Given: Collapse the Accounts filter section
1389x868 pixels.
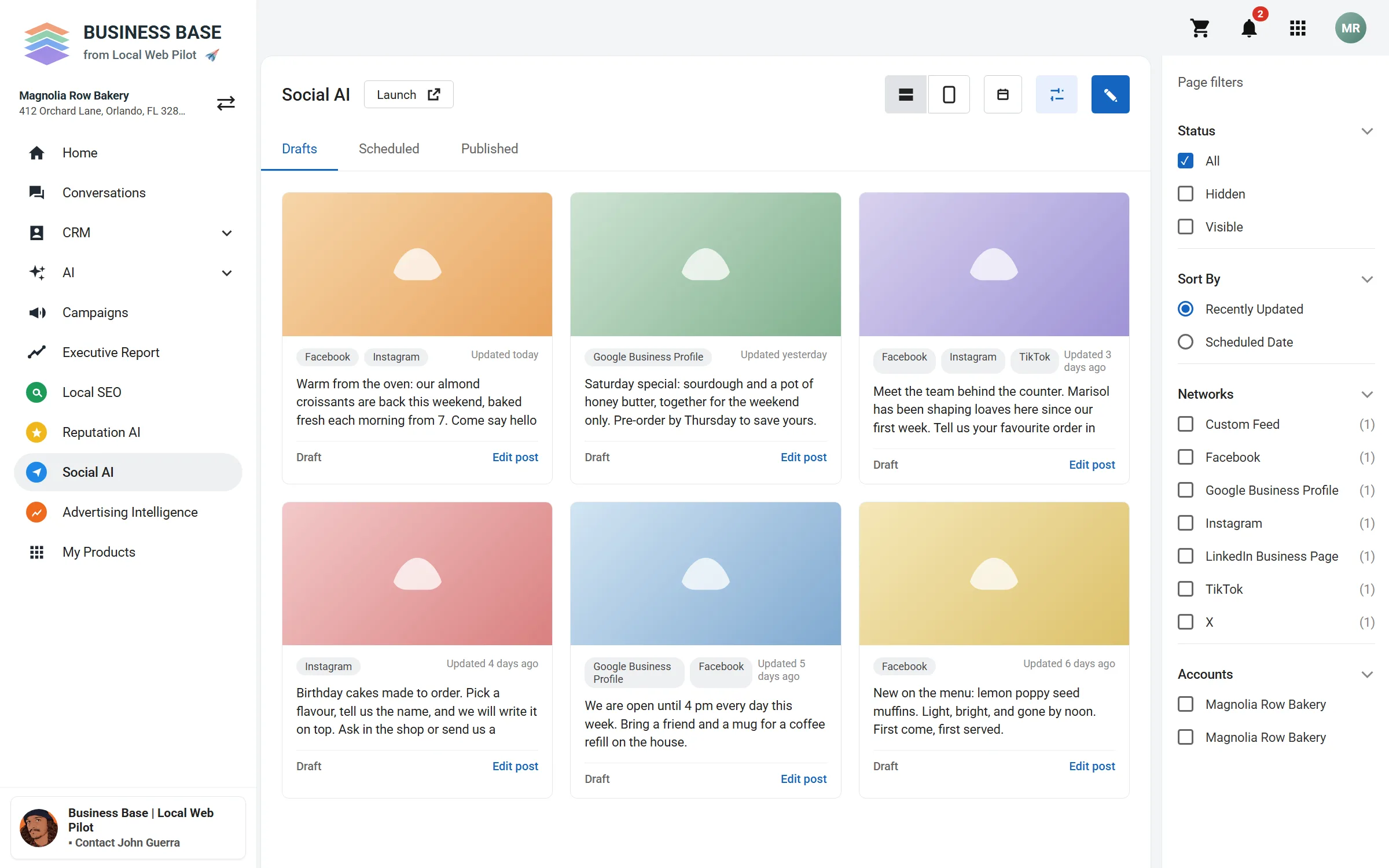Looking at the screenshot, I should [1367, 674].
